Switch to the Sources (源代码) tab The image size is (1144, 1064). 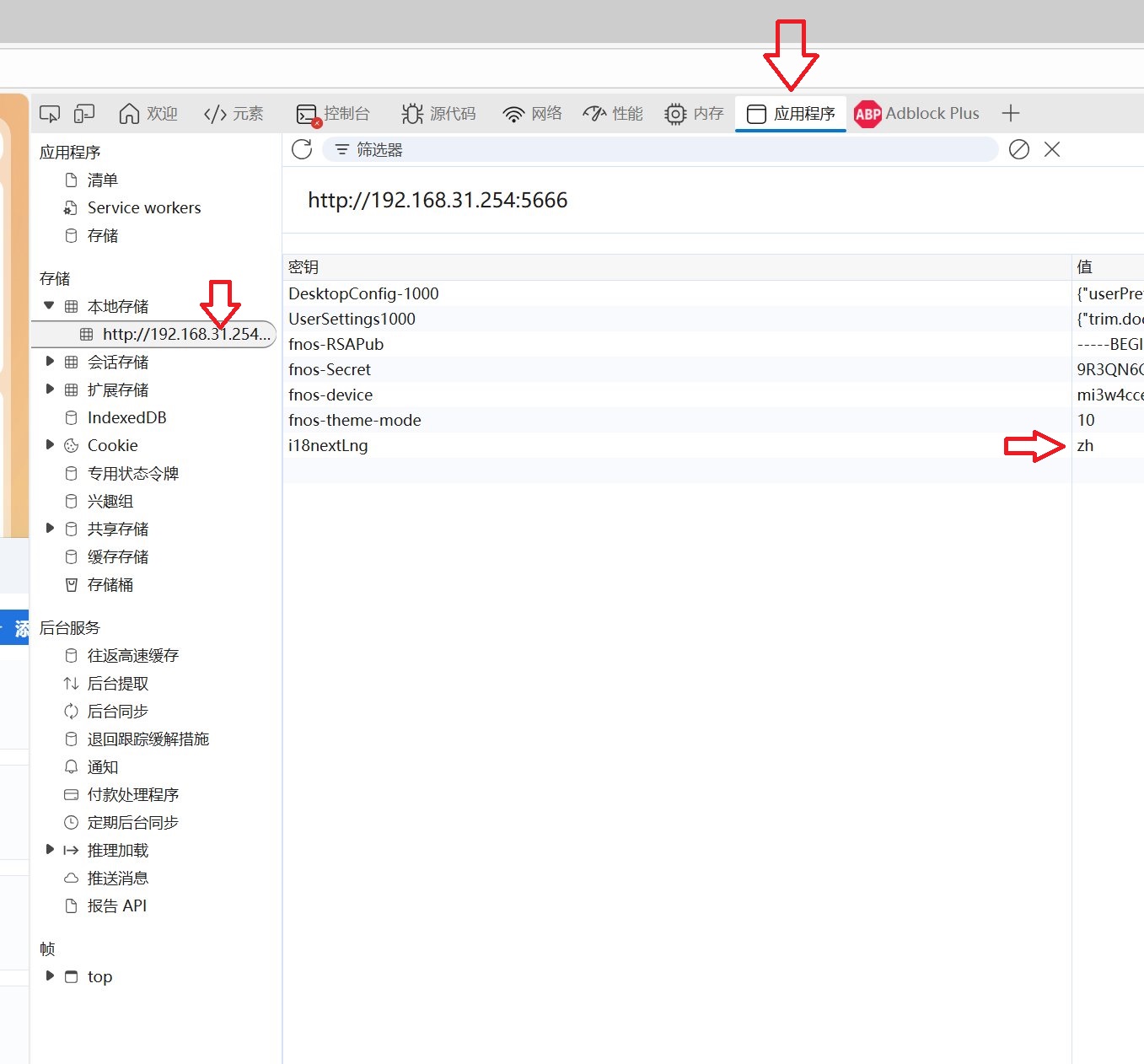pos(438,114)
